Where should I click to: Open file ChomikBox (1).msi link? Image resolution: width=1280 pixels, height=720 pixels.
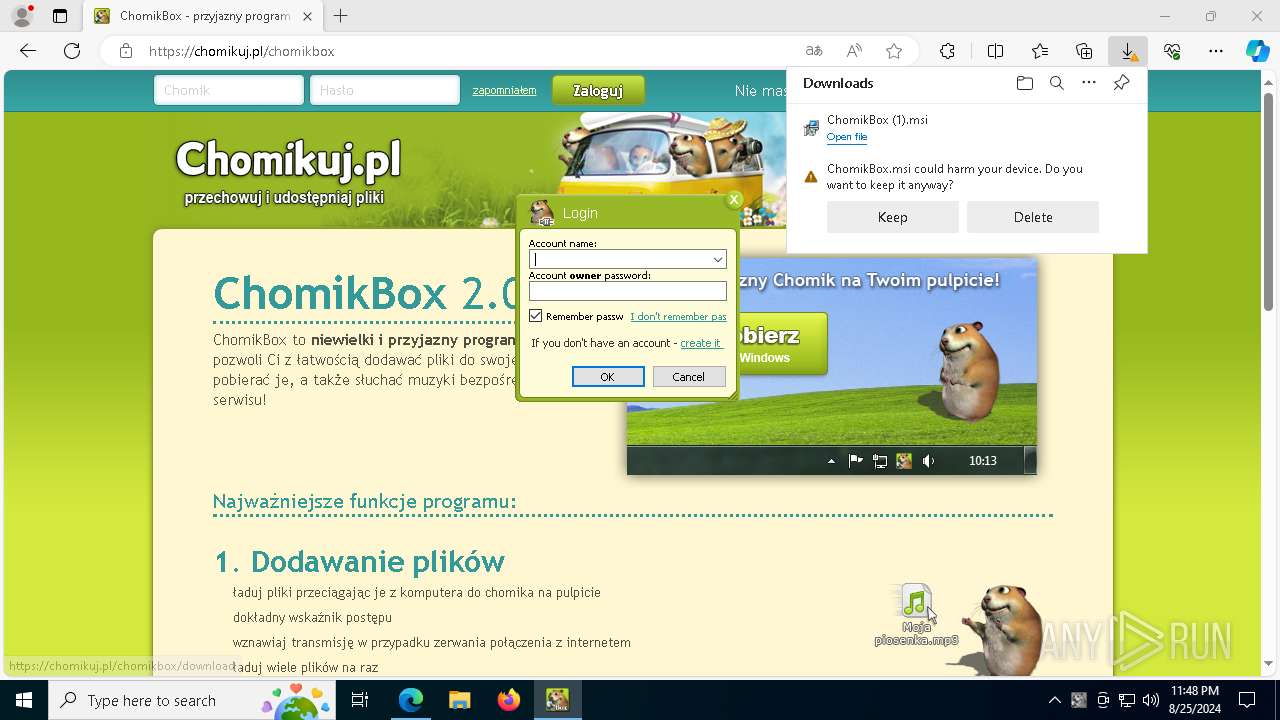click(847, 137)
